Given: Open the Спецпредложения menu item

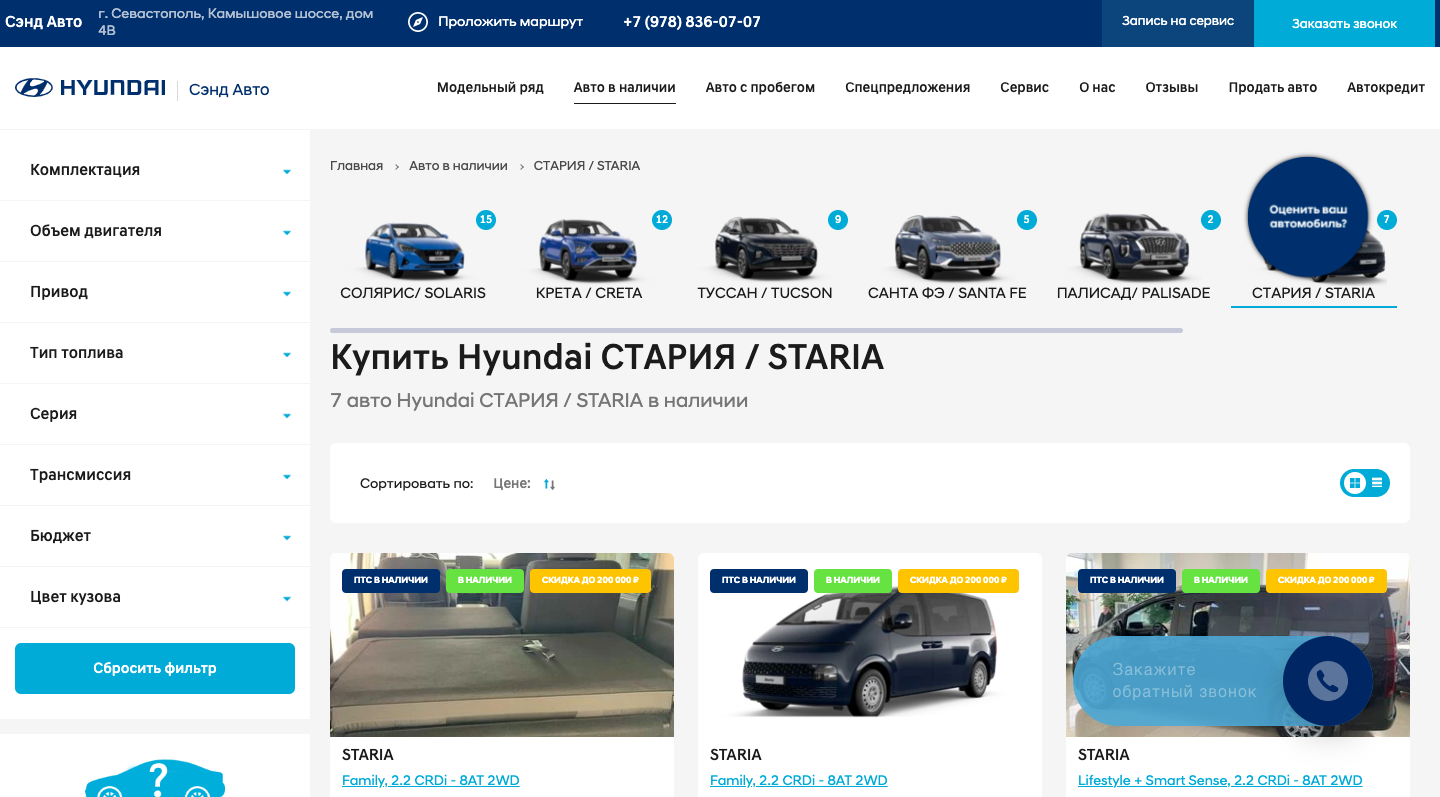Looking at the screenshot, I should click(907, 88).
